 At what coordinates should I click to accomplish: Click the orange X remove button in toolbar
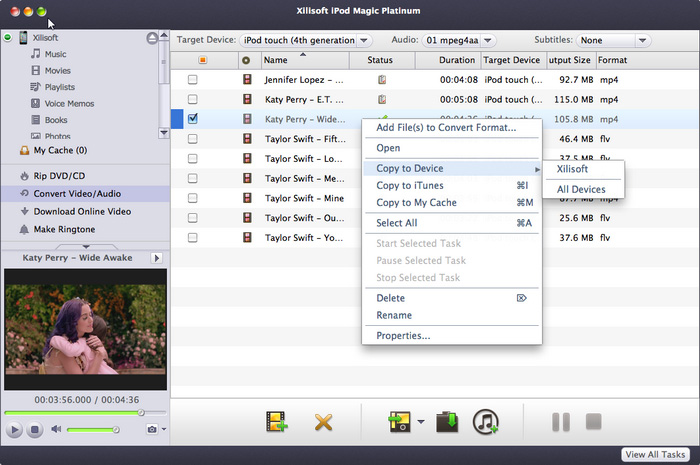(x=323, y=422)
